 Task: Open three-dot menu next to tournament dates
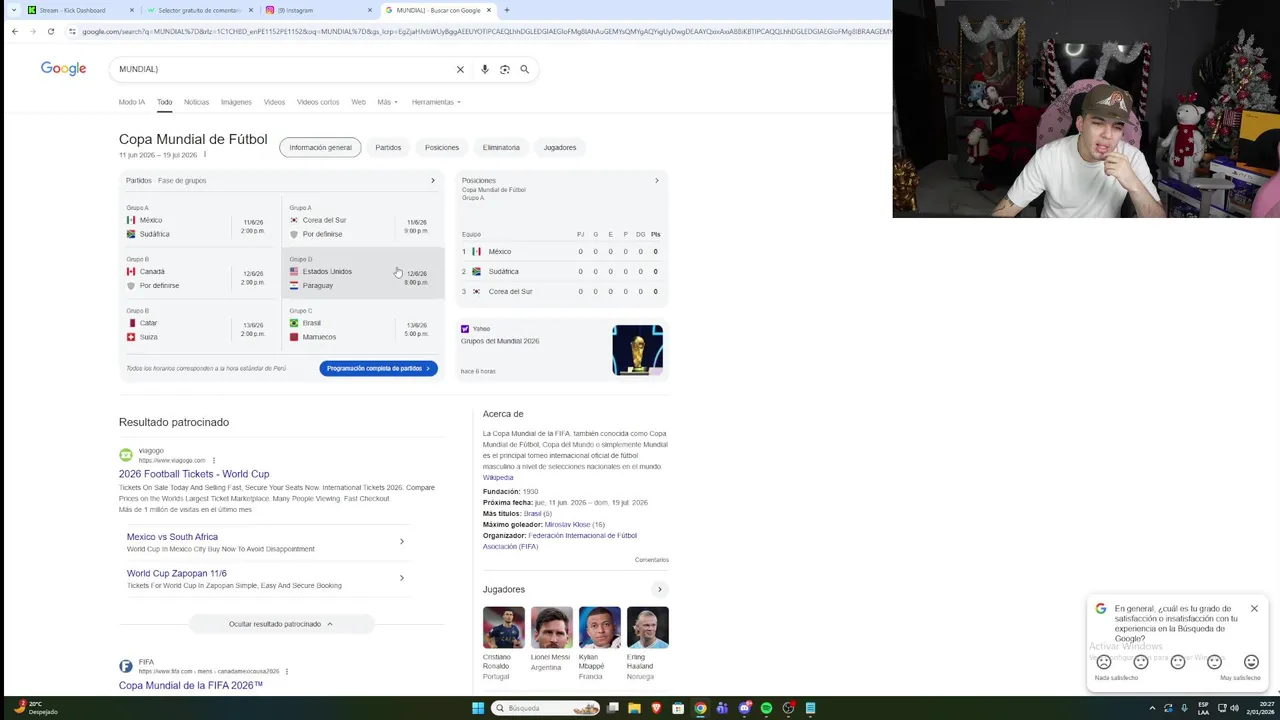tap(205, 155)
